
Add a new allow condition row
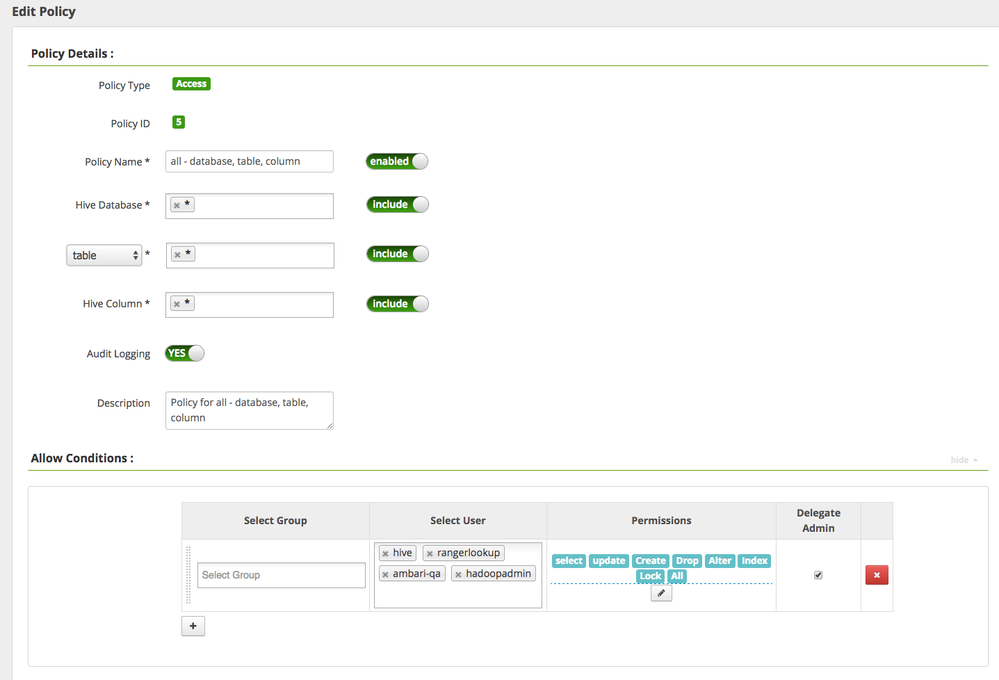point(193,626)
